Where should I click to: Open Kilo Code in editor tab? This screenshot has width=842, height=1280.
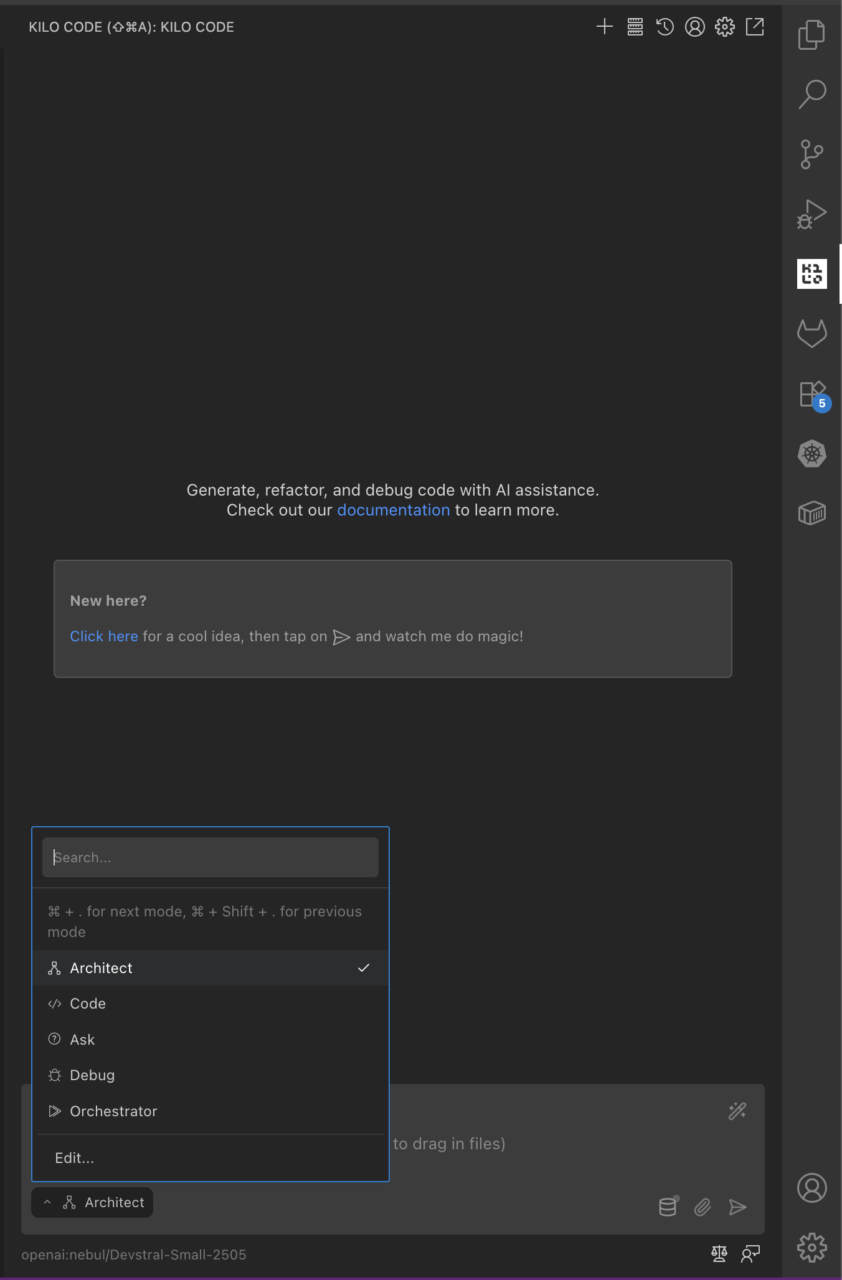point(754,27)
